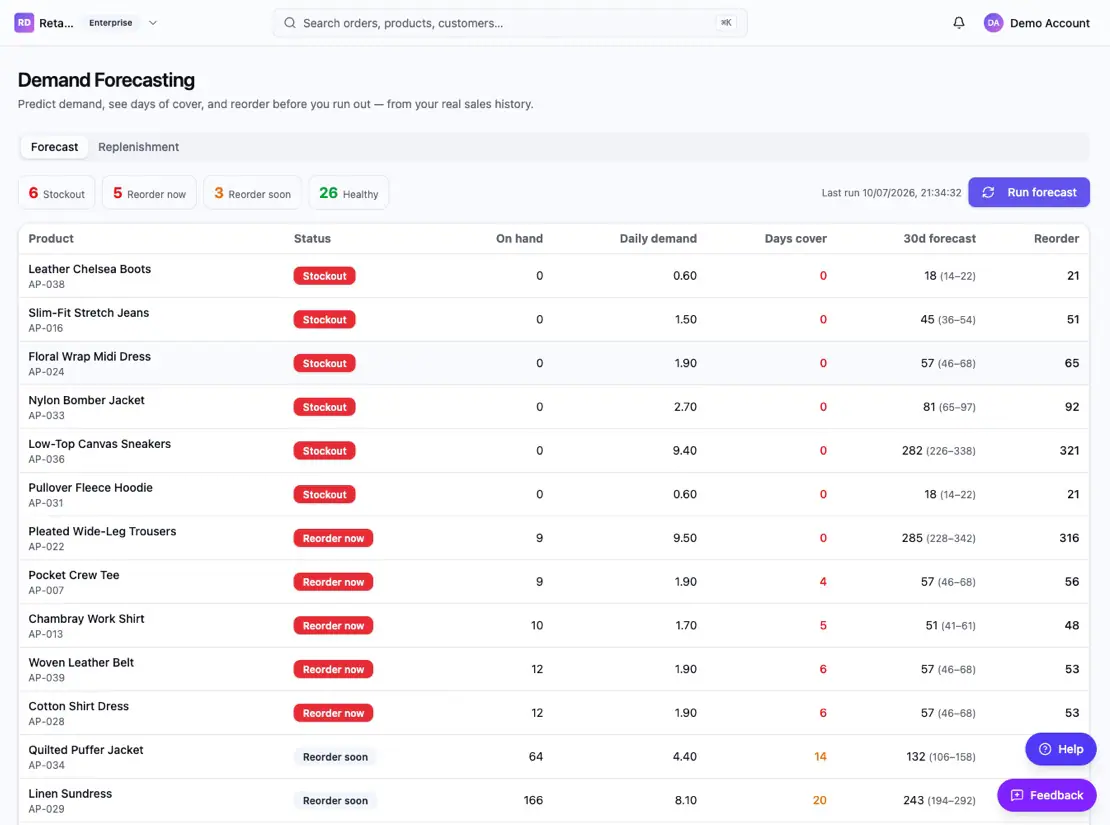
Task: Select Cotton Shirt Dress product
Action: pyautogui.click(x=79, y=707)
